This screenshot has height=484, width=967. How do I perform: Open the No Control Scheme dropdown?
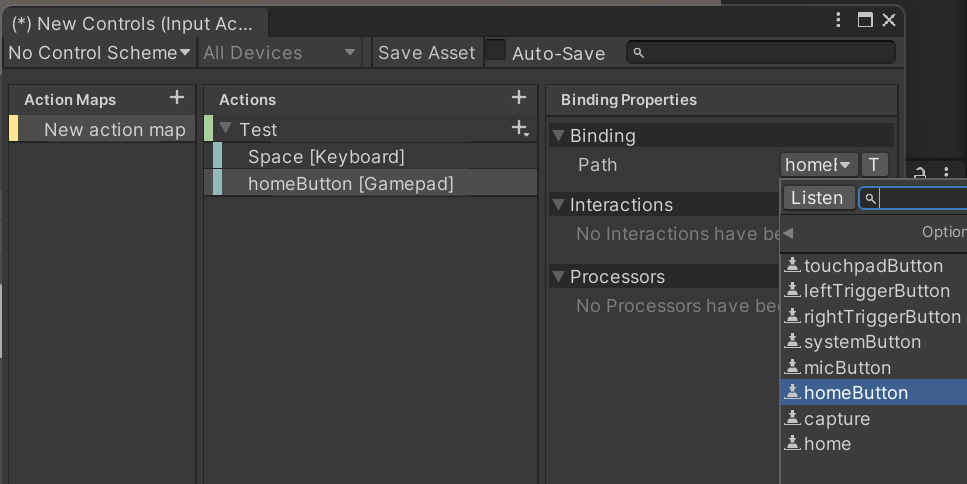point(99,53)
